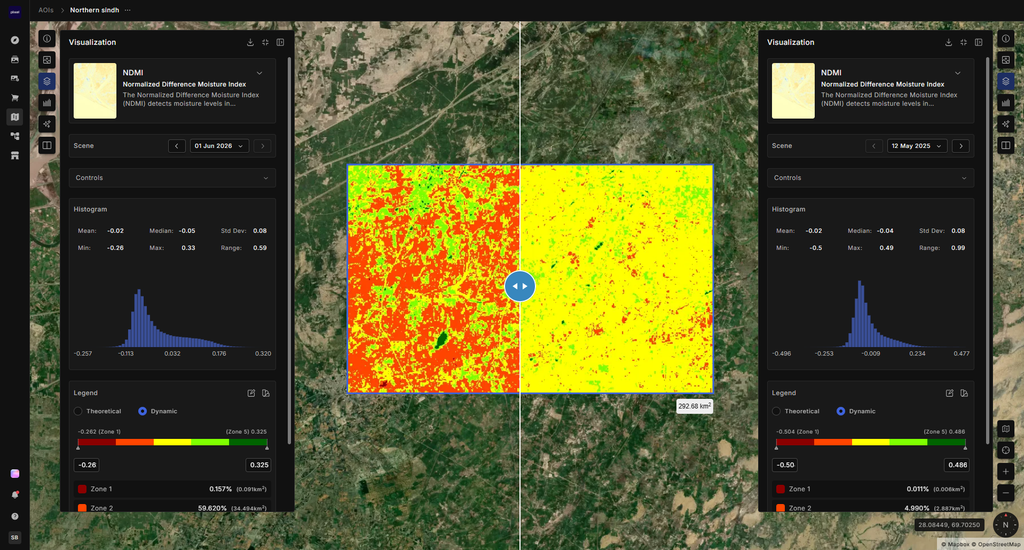Click the Northern sindh breadcrumb
The width and height of the screenshot is (1024, 550).
point(95,10)
